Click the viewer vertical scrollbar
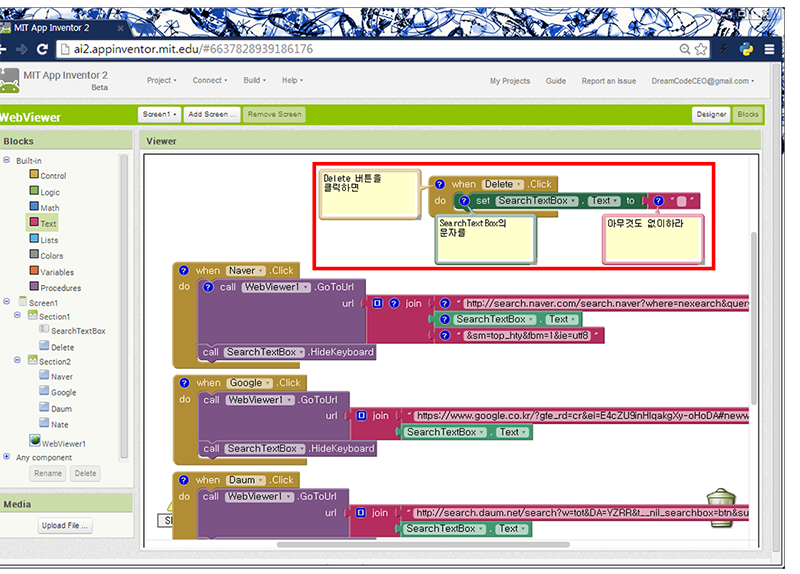The image size is (800, 574). 754,318
